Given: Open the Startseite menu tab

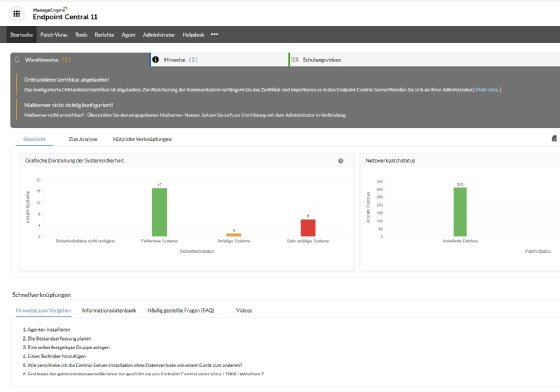Looking at the screenshot, I should [21, 35].
